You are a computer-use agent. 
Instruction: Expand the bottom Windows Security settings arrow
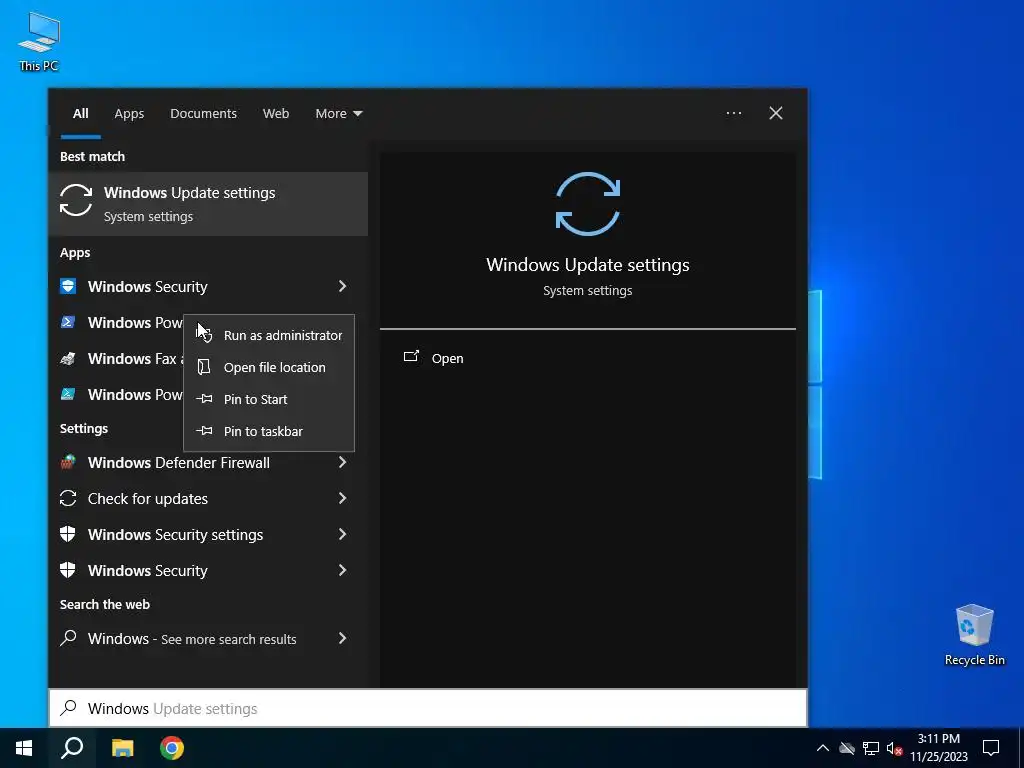342,570
